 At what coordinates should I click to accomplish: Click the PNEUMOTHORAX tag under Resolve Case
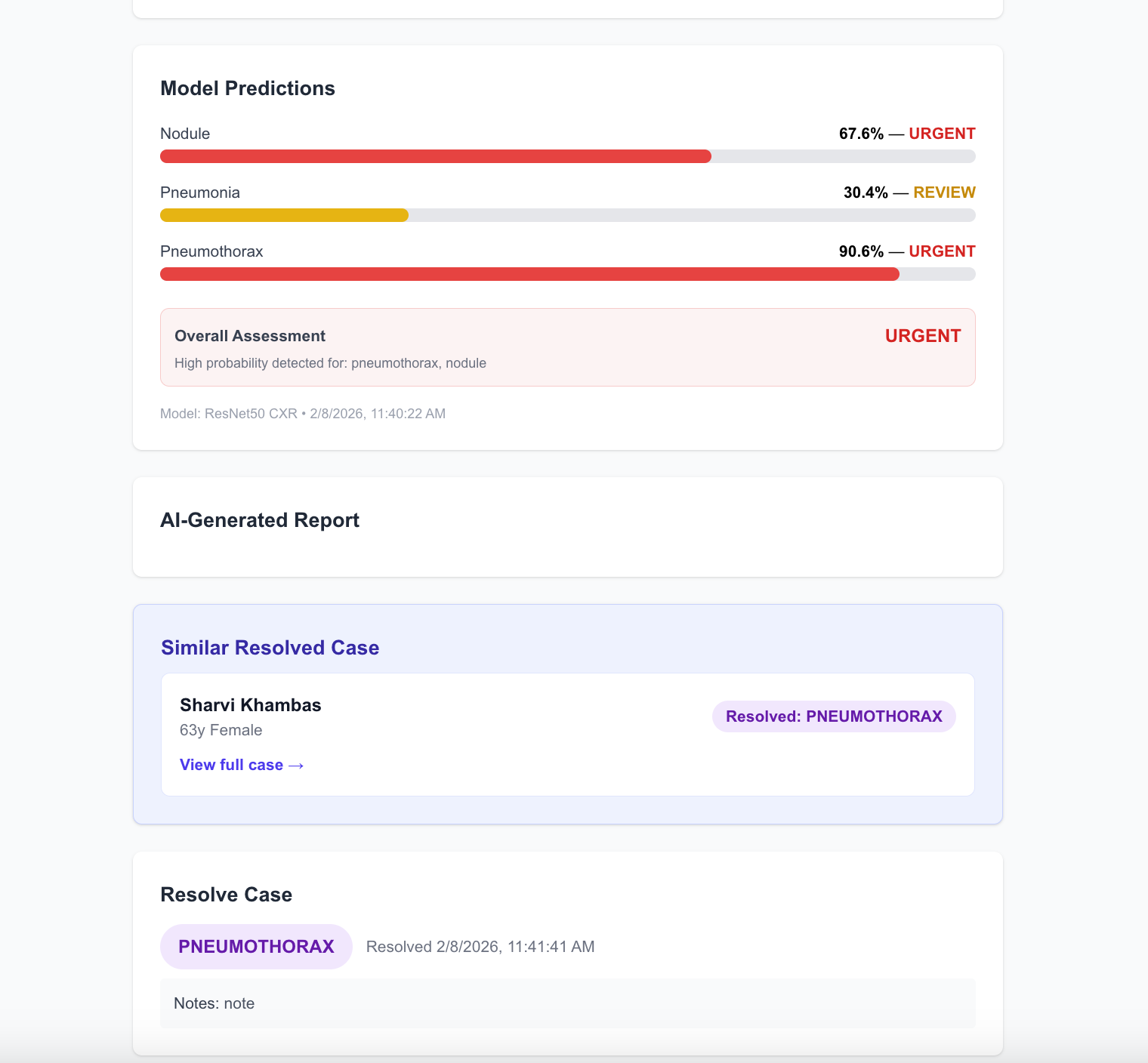click(x=256, y=947)
